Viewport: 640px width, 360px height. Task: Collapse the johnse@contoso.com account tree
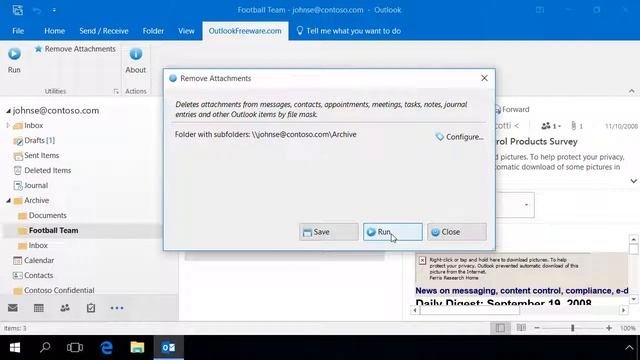[x=8, y=111]
